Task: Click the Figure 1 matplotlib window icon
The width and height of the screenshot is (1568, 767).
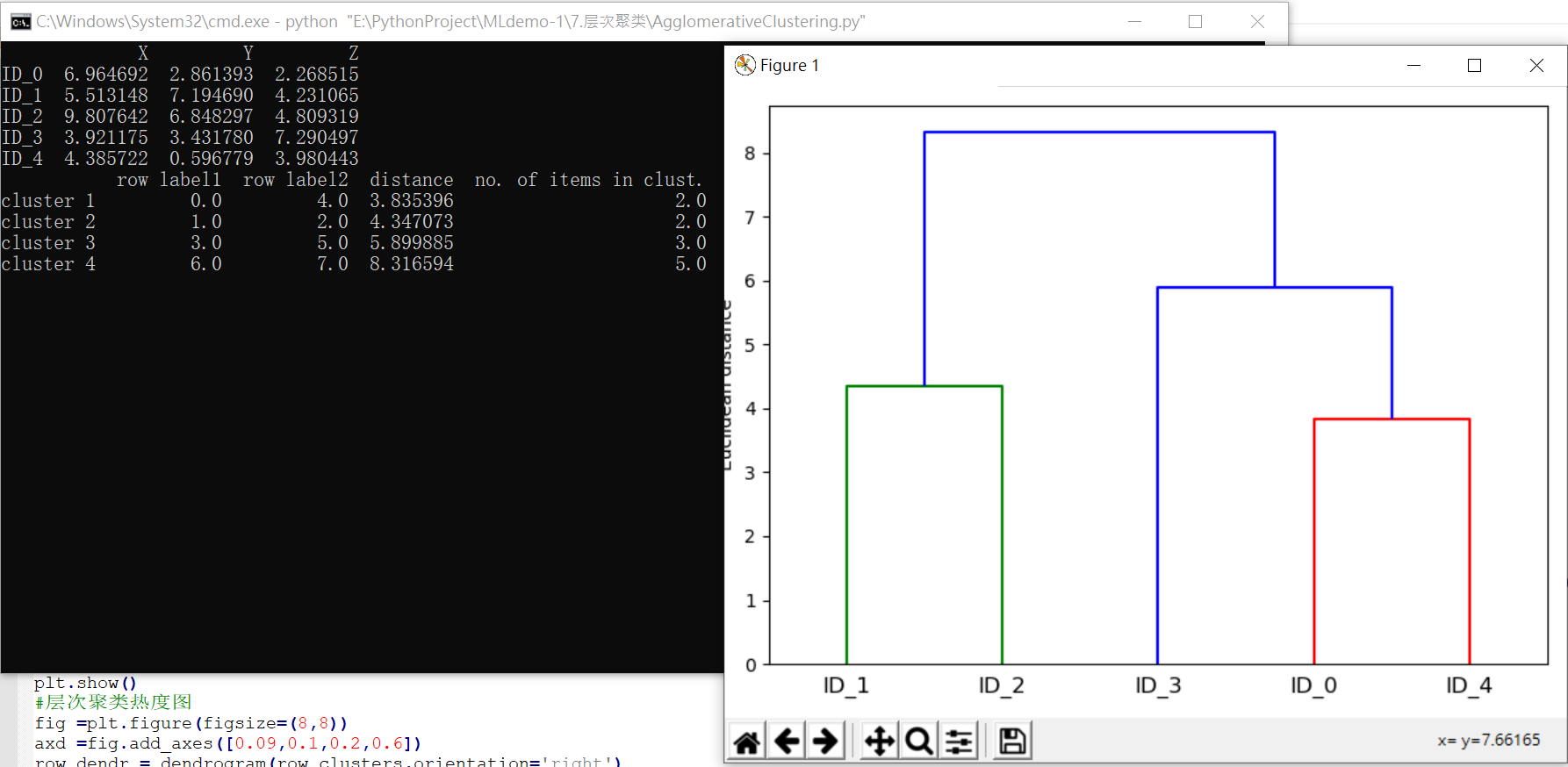Action: pos(745,65)
